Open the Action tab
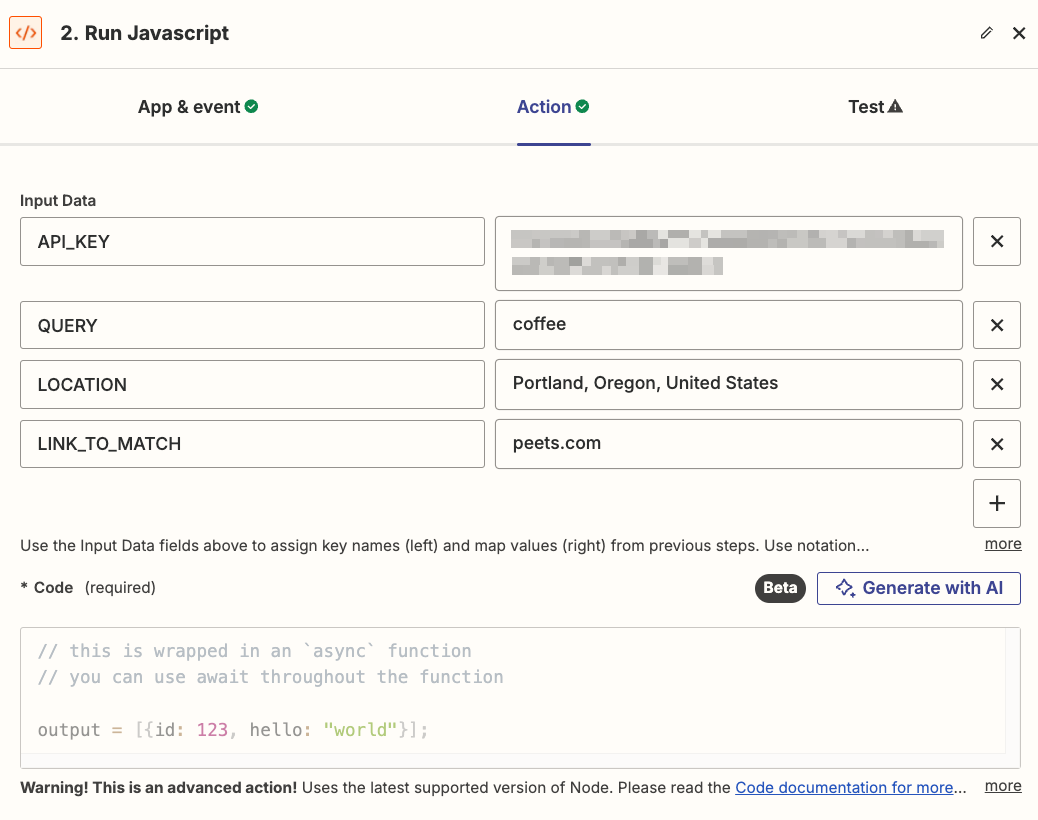1038x820 pixels. coord(553,107)
